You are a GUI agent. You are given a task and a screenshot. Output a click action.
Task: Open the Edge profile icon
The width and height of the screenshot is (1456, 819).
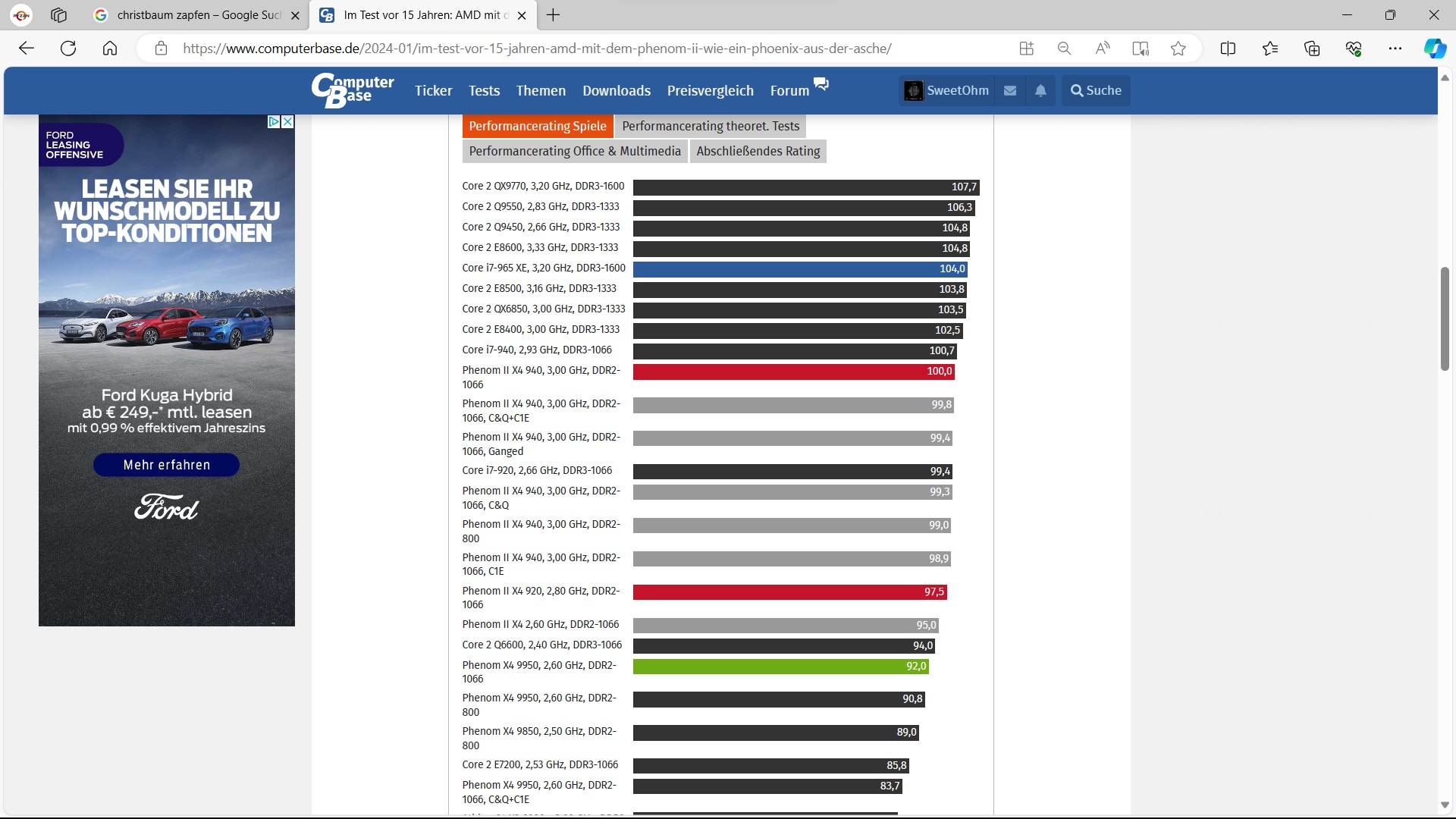click(x=21, y=15)
